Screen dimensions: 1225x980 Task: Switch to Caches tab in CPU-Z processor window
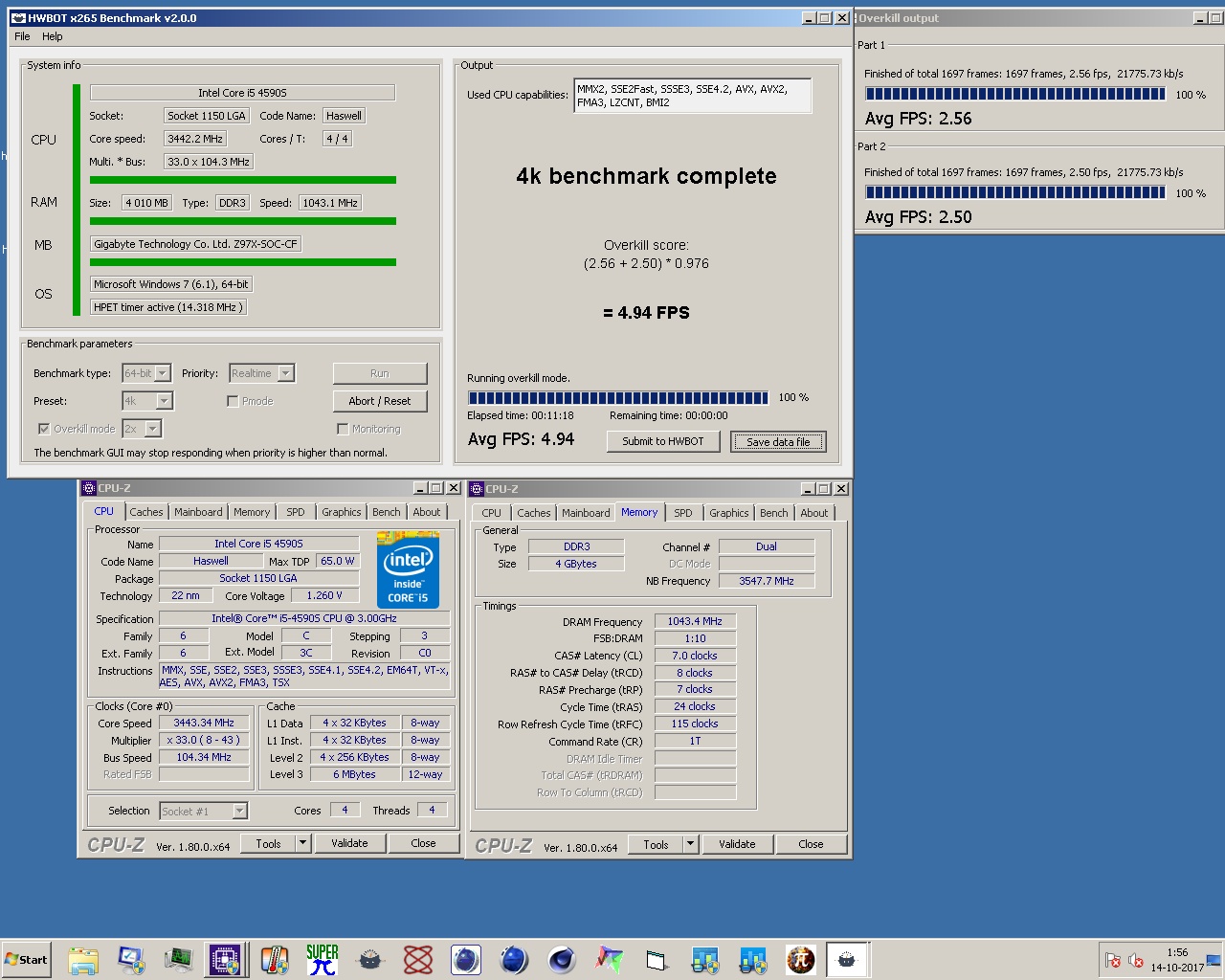tap(146, 512)
